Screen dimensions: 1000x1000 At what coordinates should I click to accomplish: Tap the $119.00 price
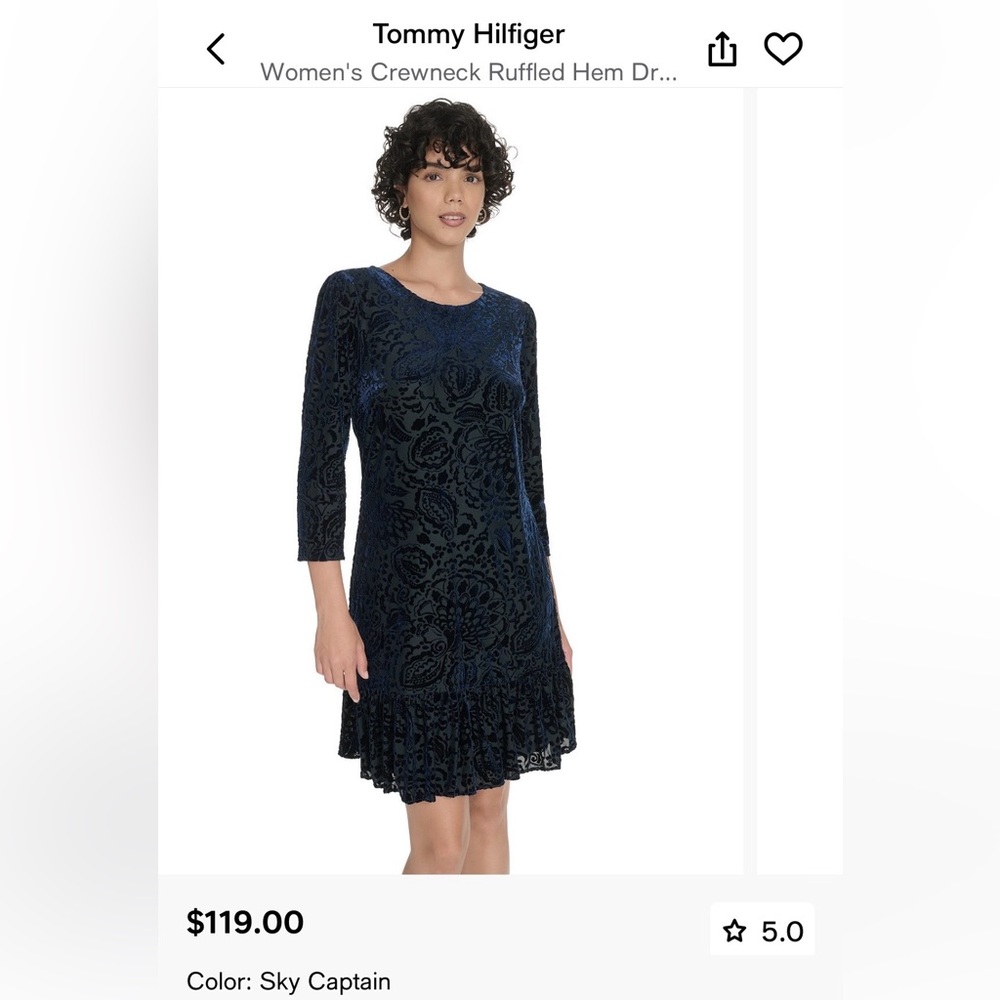click(x=243, y=924)
